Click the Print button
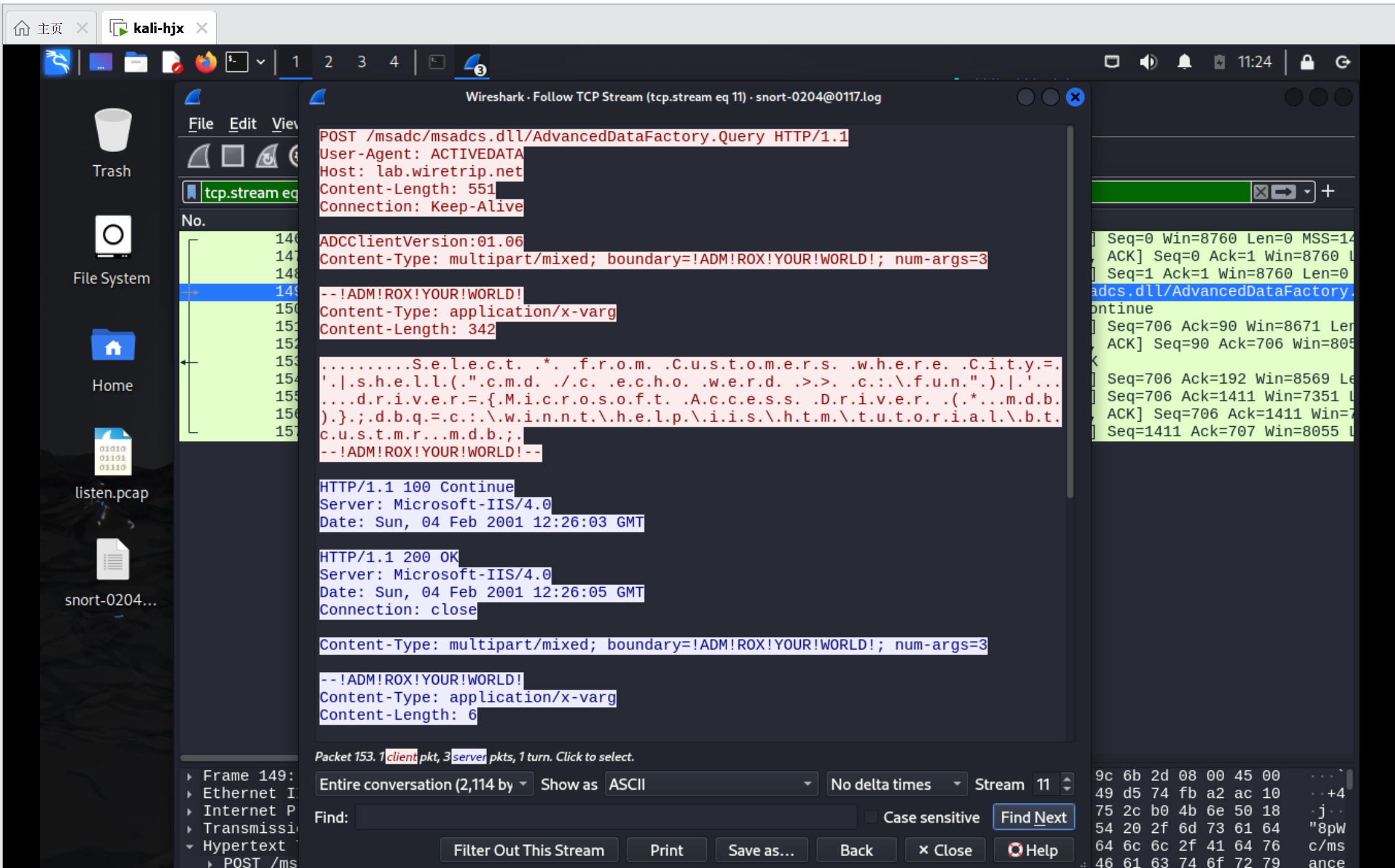Screen dimensions: 1395x868 666,850
